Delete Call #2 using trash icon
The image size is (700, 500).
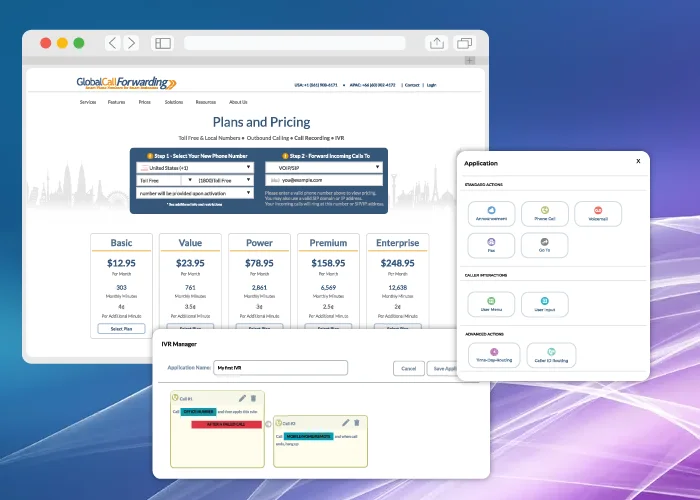pos(356,423)
